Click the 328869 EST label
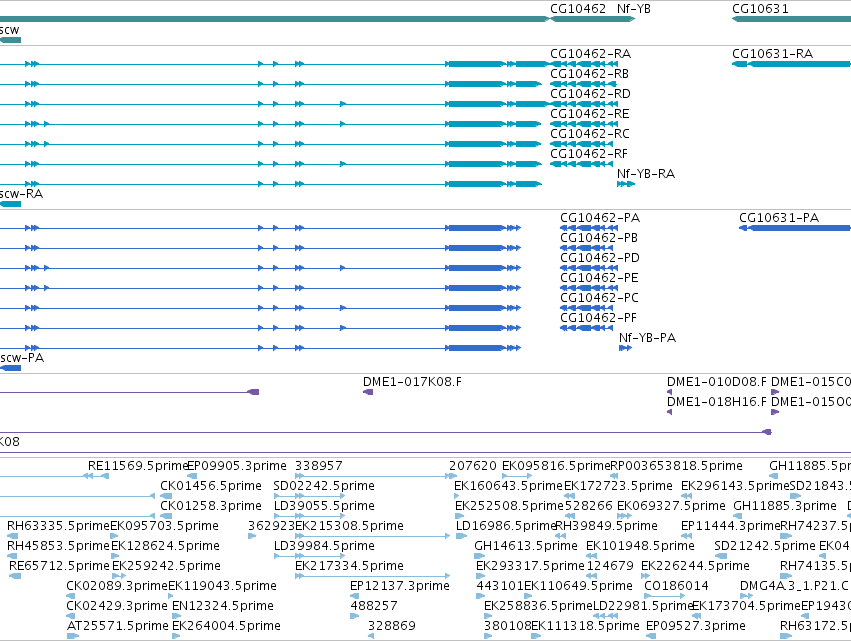The image size is (851, 641). click(x=392, y=626)
